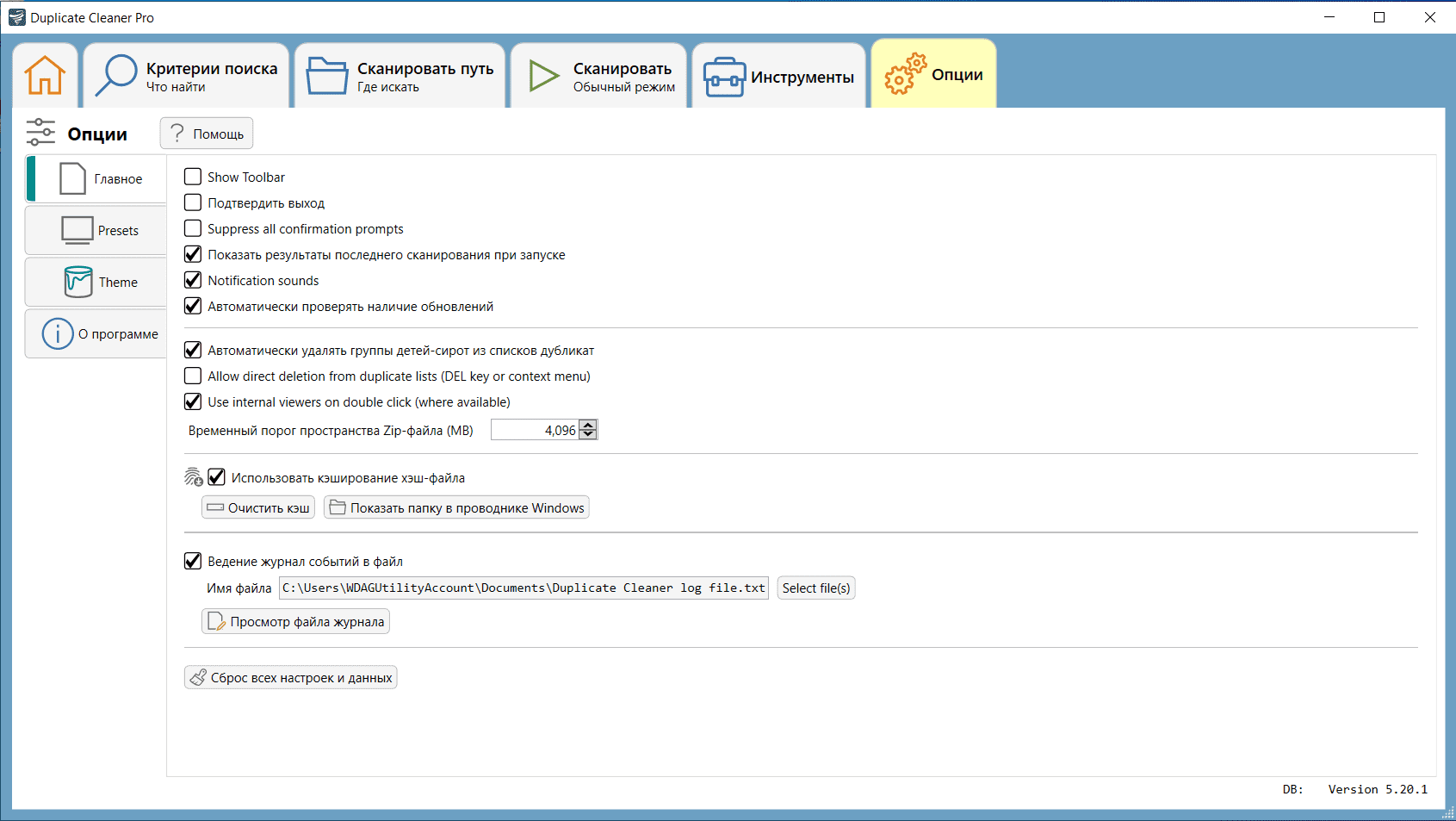Open the Presets options section
The image size is (1456, 821).
coord(96,230)
